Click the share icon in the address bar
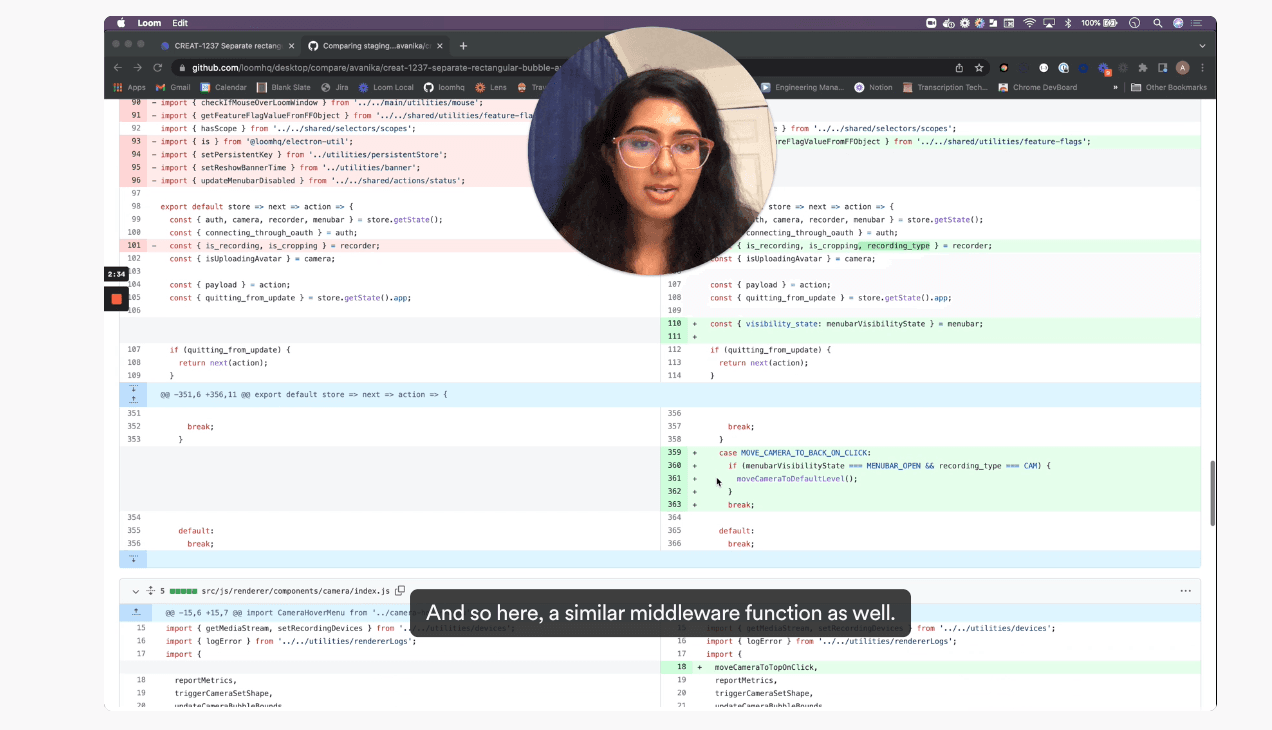The height and width of the screenshot is (730, 1272). coord(960,68)
